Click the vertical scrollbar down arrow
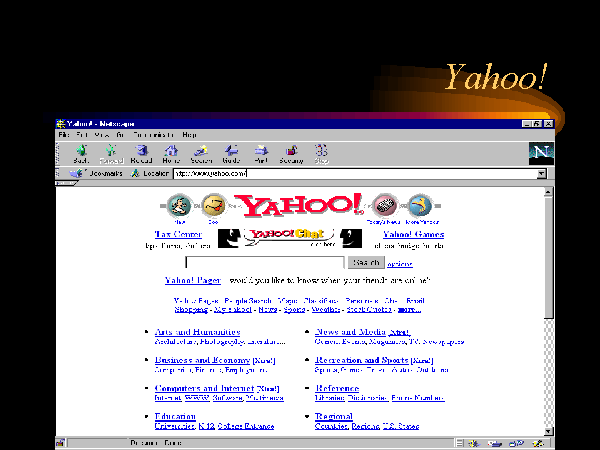Screen dimensions: 600x450 click(x=548, y=433)
